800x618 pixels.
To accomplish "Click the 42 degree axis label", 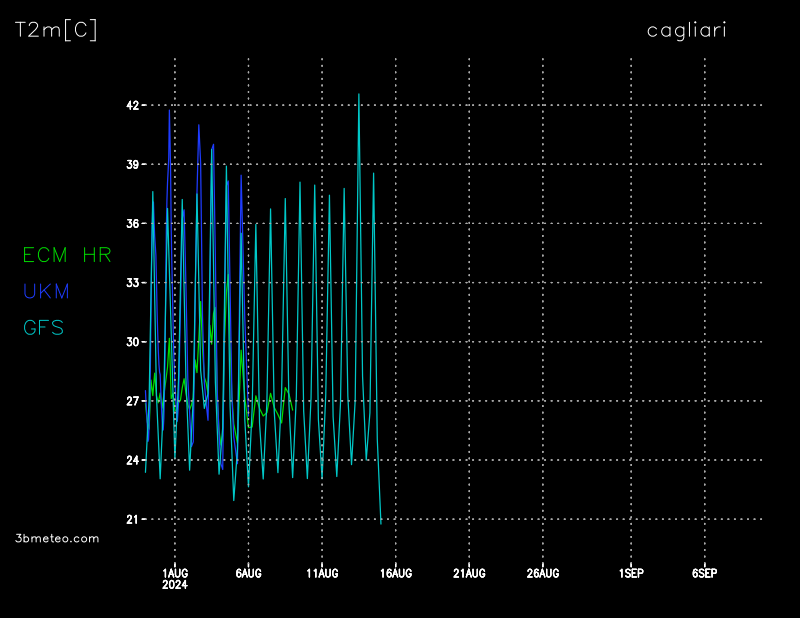I will [x=132, y=105].
